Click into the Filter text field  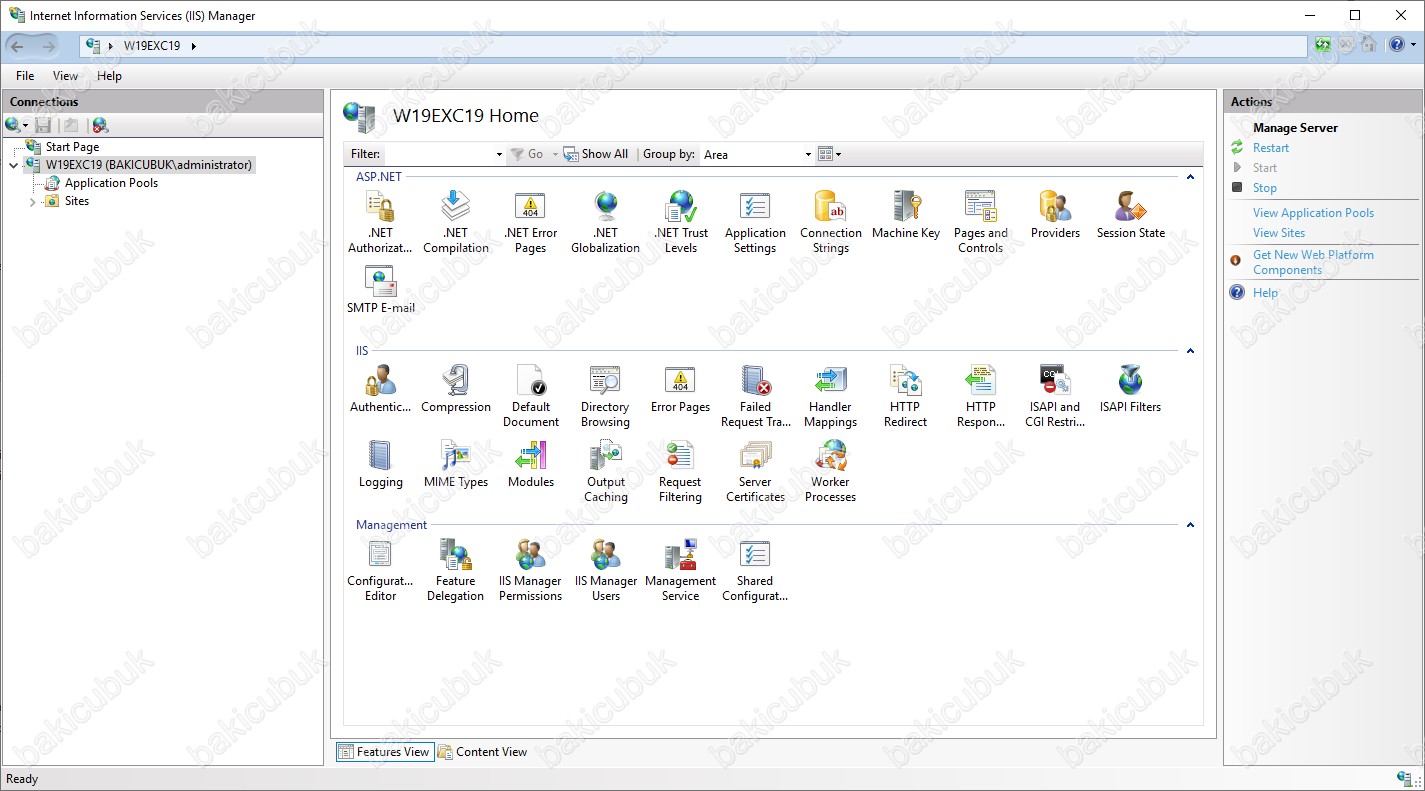pos(439,155)
